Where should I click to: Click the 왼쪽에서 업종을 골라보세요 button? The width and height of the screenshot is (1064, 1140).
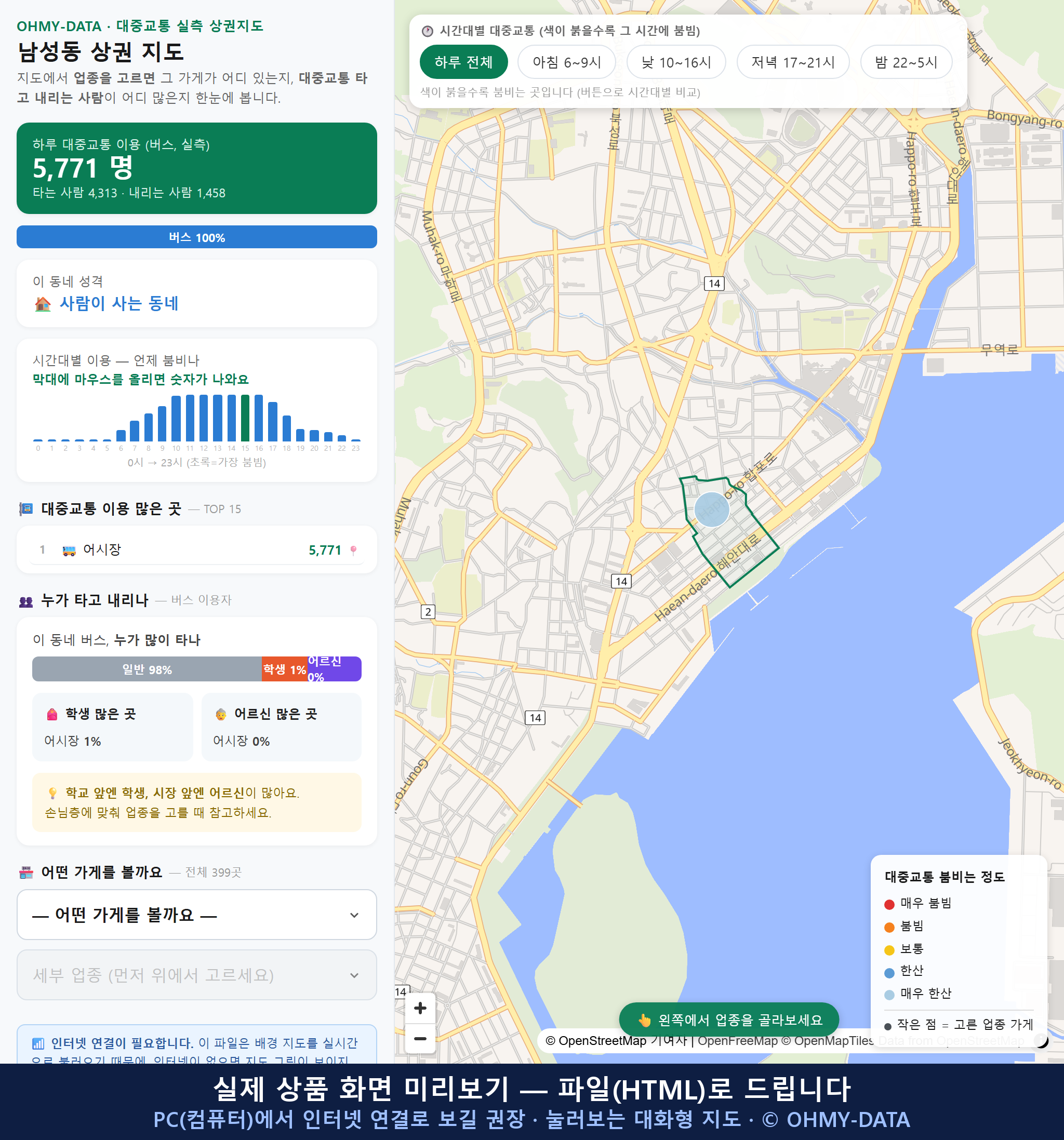729,1020
